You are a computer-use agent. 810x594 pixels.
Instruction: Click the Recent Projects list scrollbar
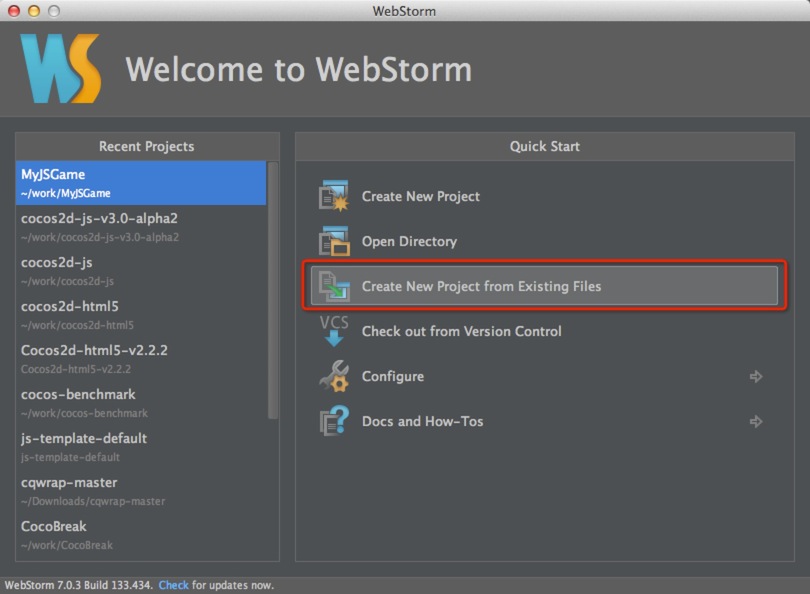[273, 290]
